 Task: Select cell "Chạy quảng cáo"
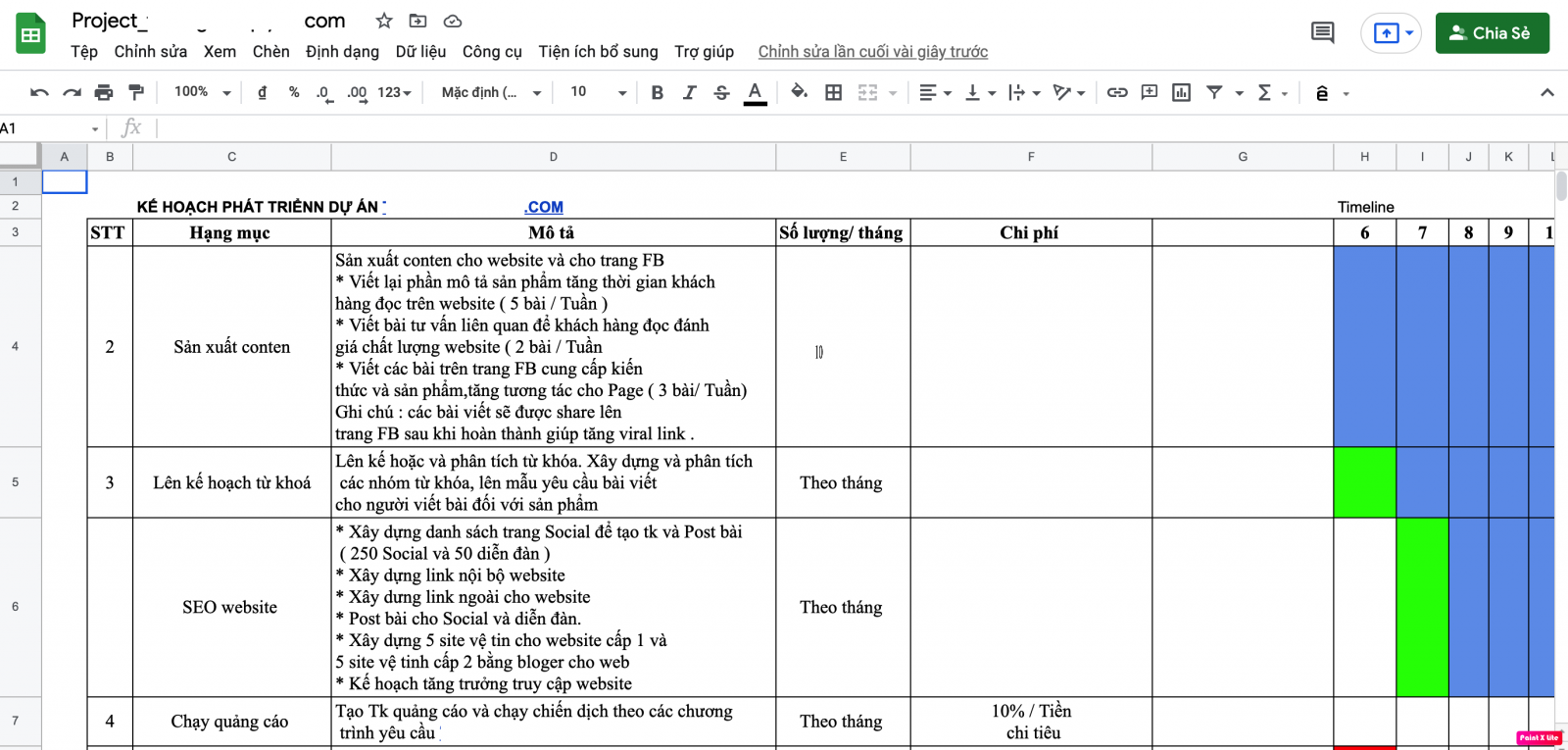231,722
